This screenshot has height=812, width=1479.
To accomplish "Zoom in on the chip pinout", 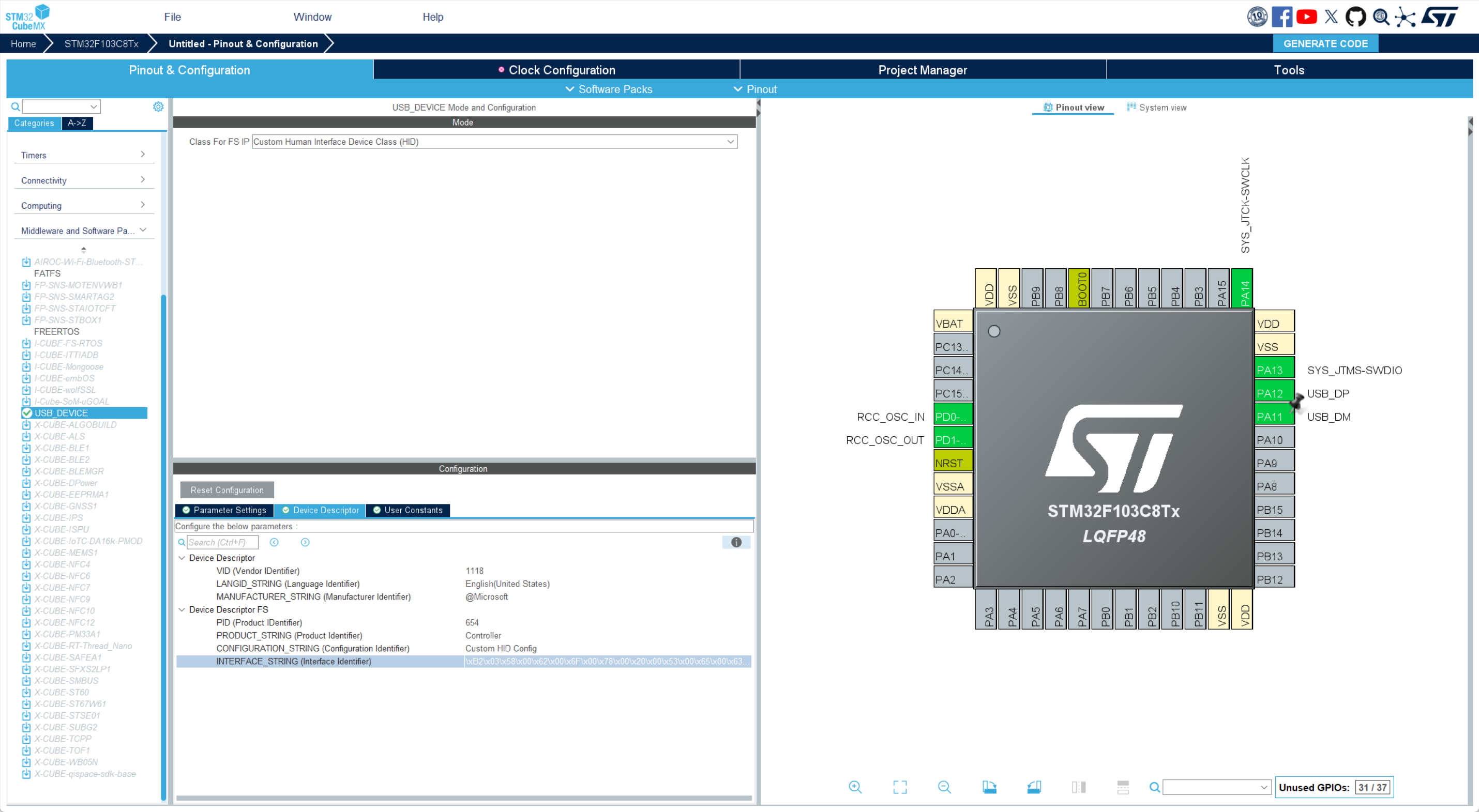I will point(855,787).
